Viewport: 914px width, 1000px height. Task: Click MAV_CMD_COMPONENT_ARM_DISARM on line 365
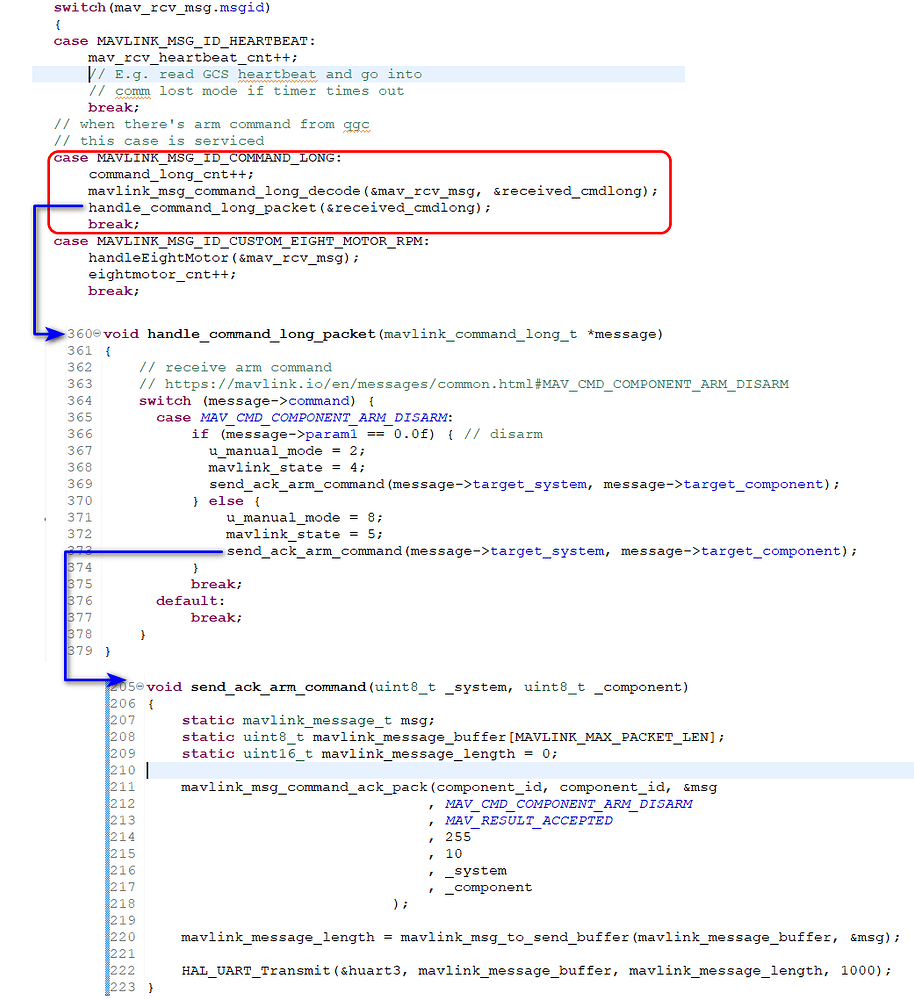coord(326,417)
